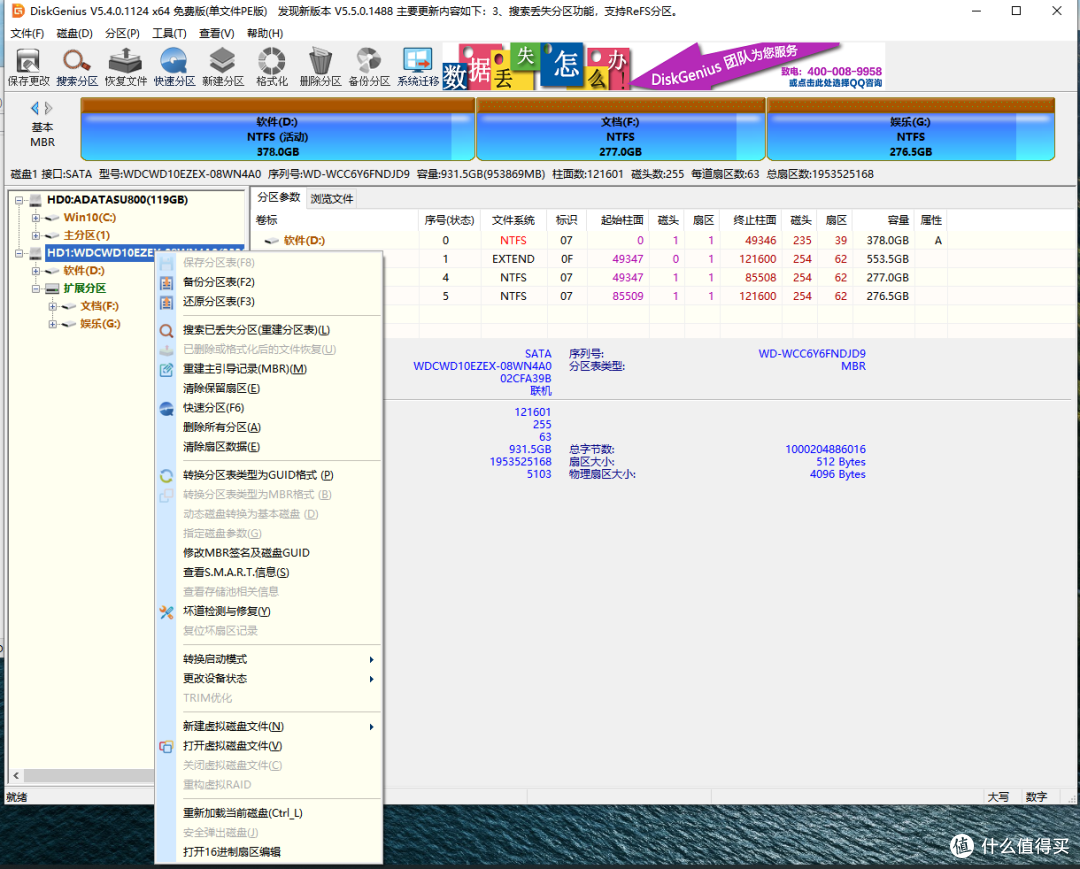Click the icon beside 打开虚拟磁盘文件
The image size is (1080, 869).
coord(166,746)
